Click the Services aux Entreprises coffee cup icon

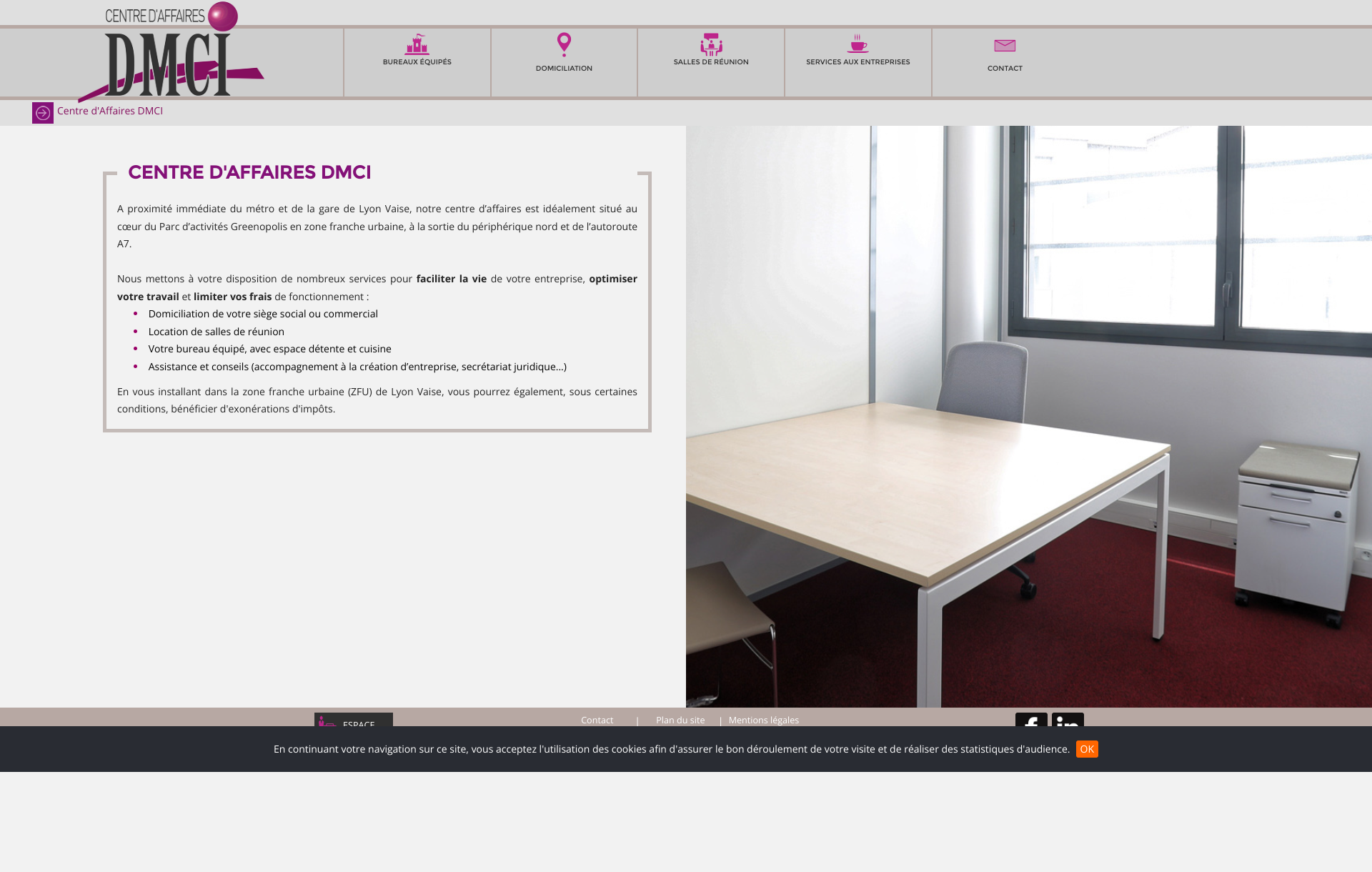tap(857, 44)
